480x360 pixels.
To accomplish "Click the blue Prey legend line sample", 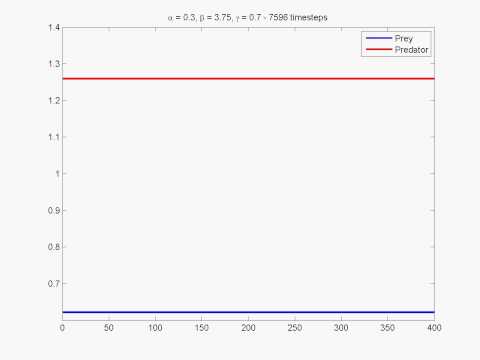I will (379, 38).
